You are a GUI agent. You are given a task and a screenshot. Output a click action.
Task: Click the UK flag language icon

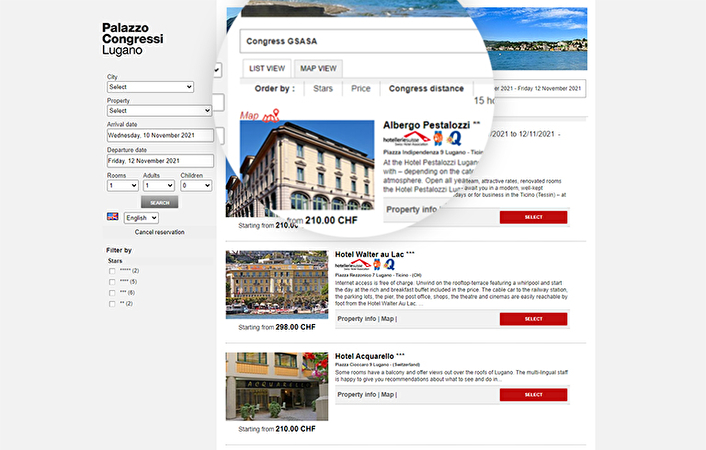(x=113, y=216)
